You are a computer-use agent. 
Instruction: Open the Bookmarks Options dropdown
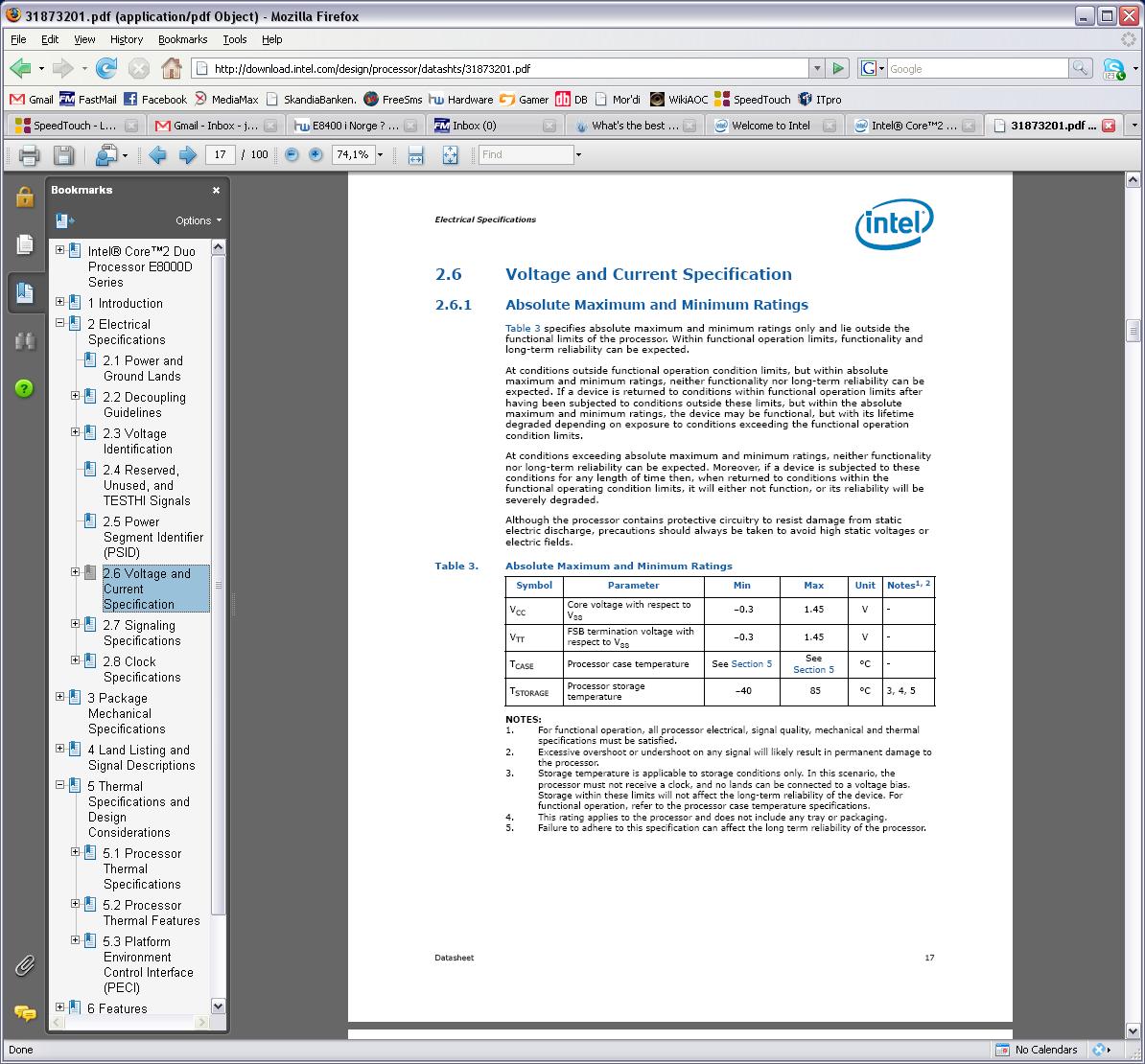[x=198, y=220]
